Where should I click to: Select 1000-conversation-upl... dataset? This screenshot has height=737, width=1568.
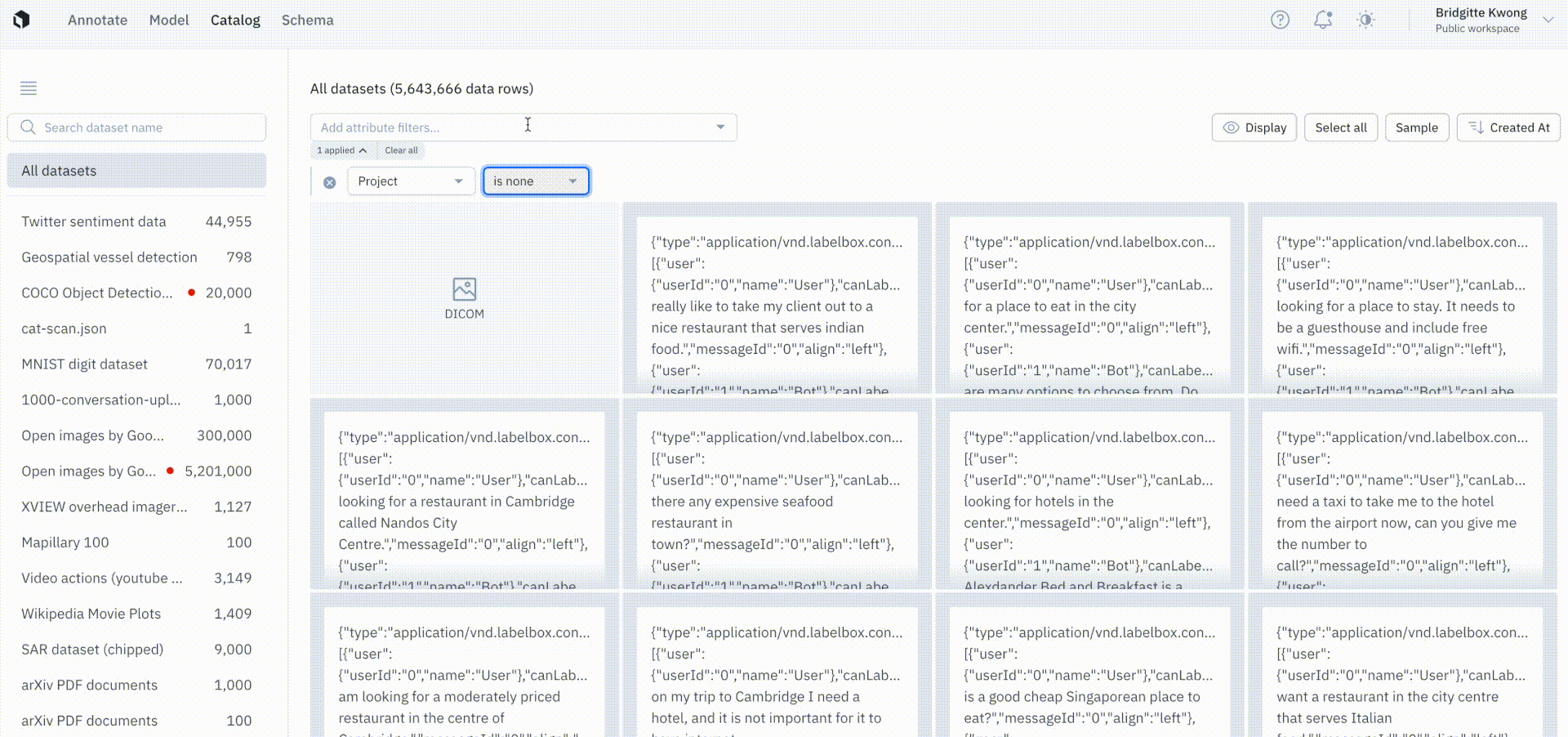point(136,400)
